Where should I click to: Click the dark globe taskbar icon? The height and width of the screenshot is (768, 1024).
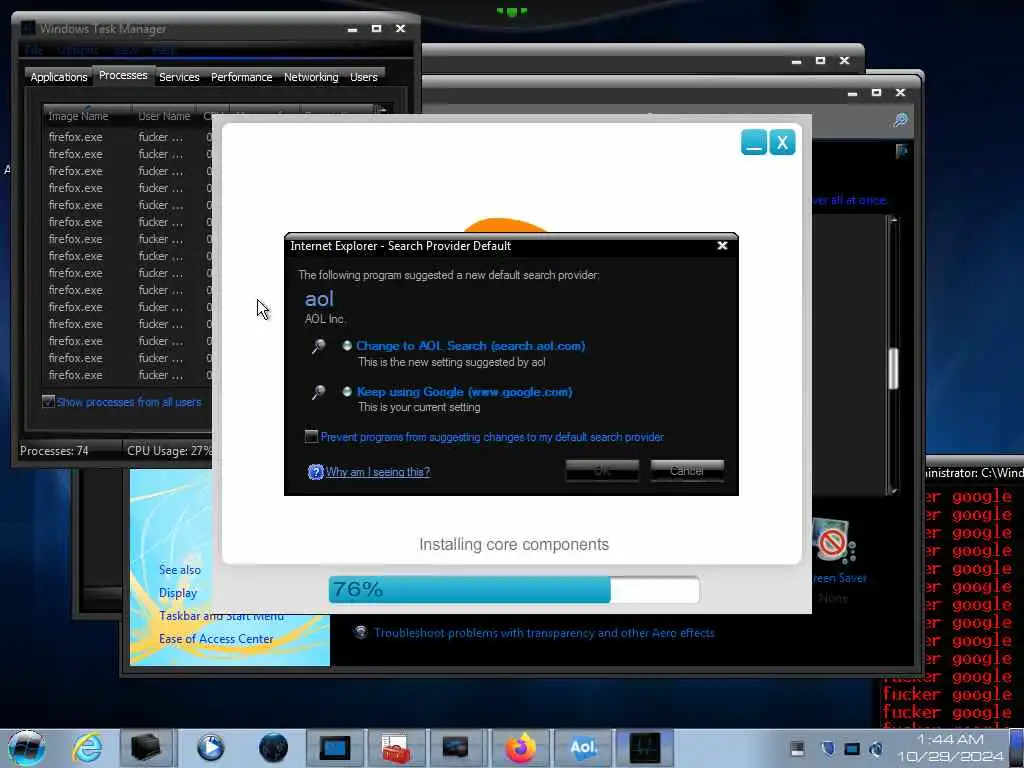pyautogui.click(x=273, y=748)
